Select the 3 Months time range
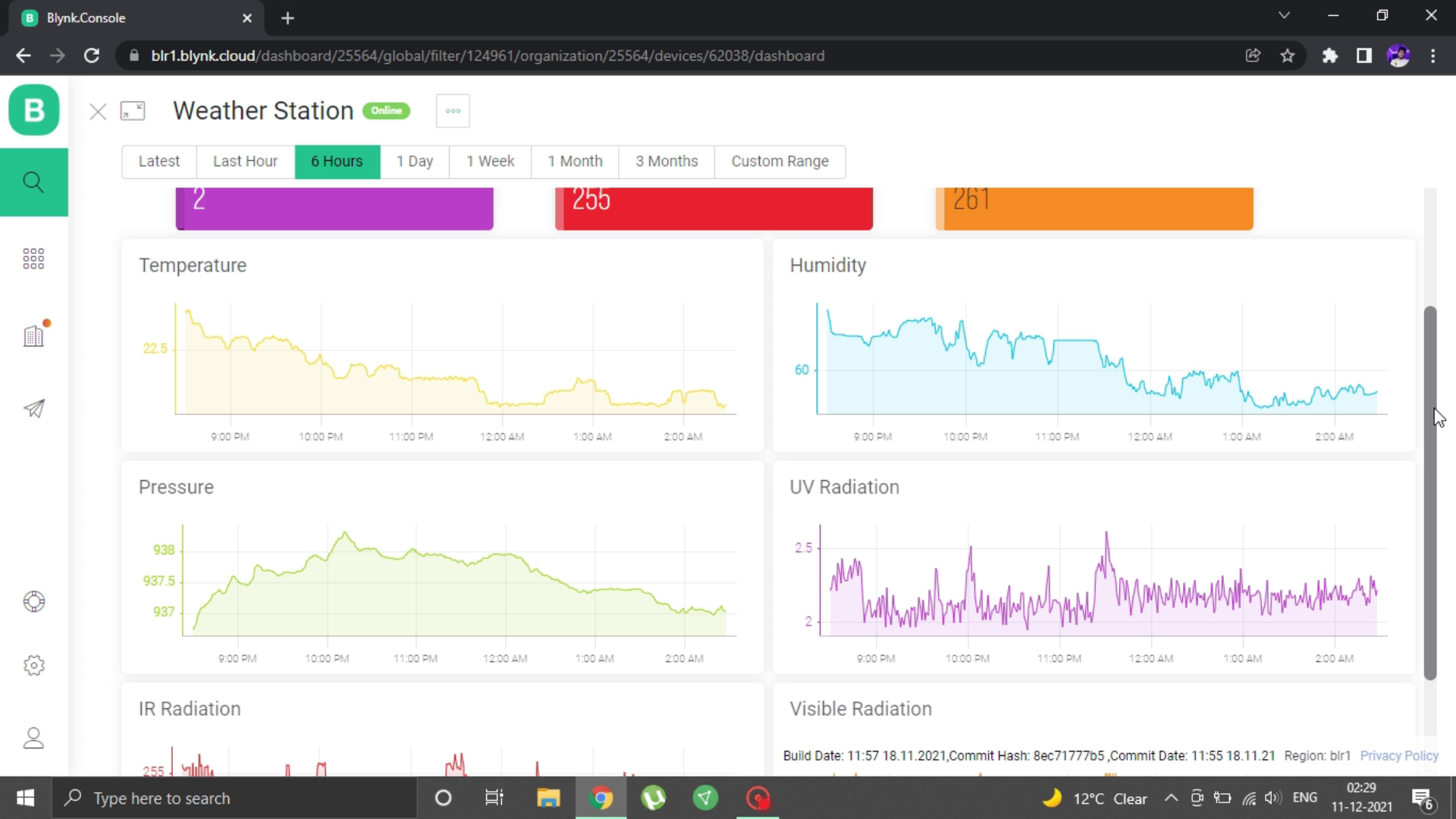The width and height of the screenshot is (1456, 819). (x=667, y=162)
